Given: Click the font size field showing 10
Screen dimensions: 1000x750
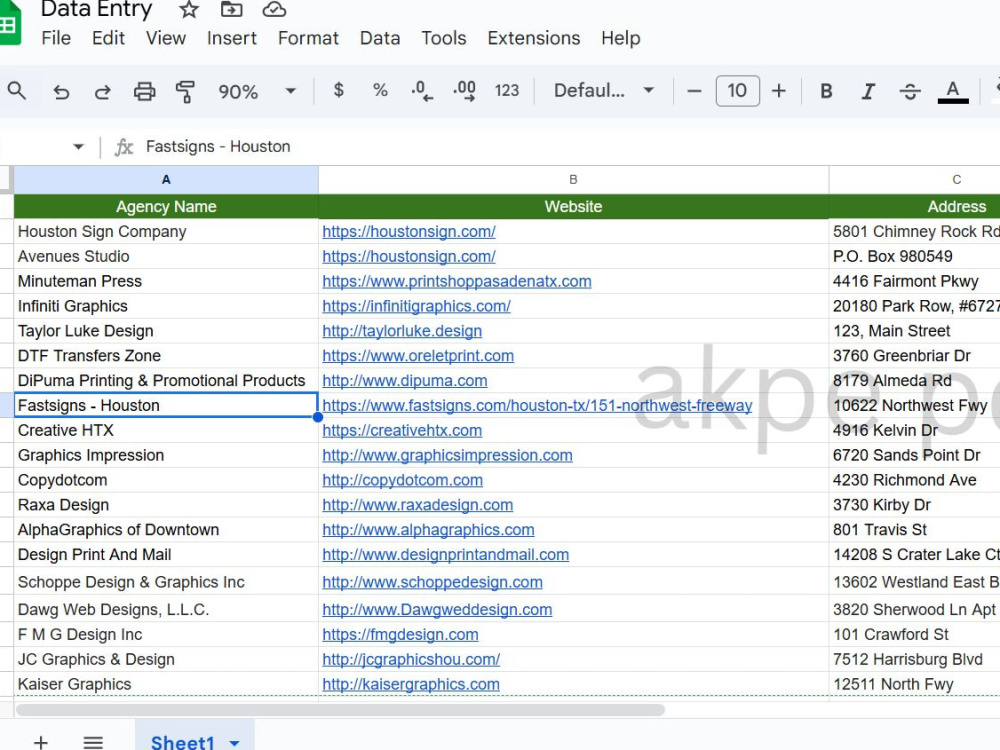Looking at the screenshot, I should coord(738,91).
